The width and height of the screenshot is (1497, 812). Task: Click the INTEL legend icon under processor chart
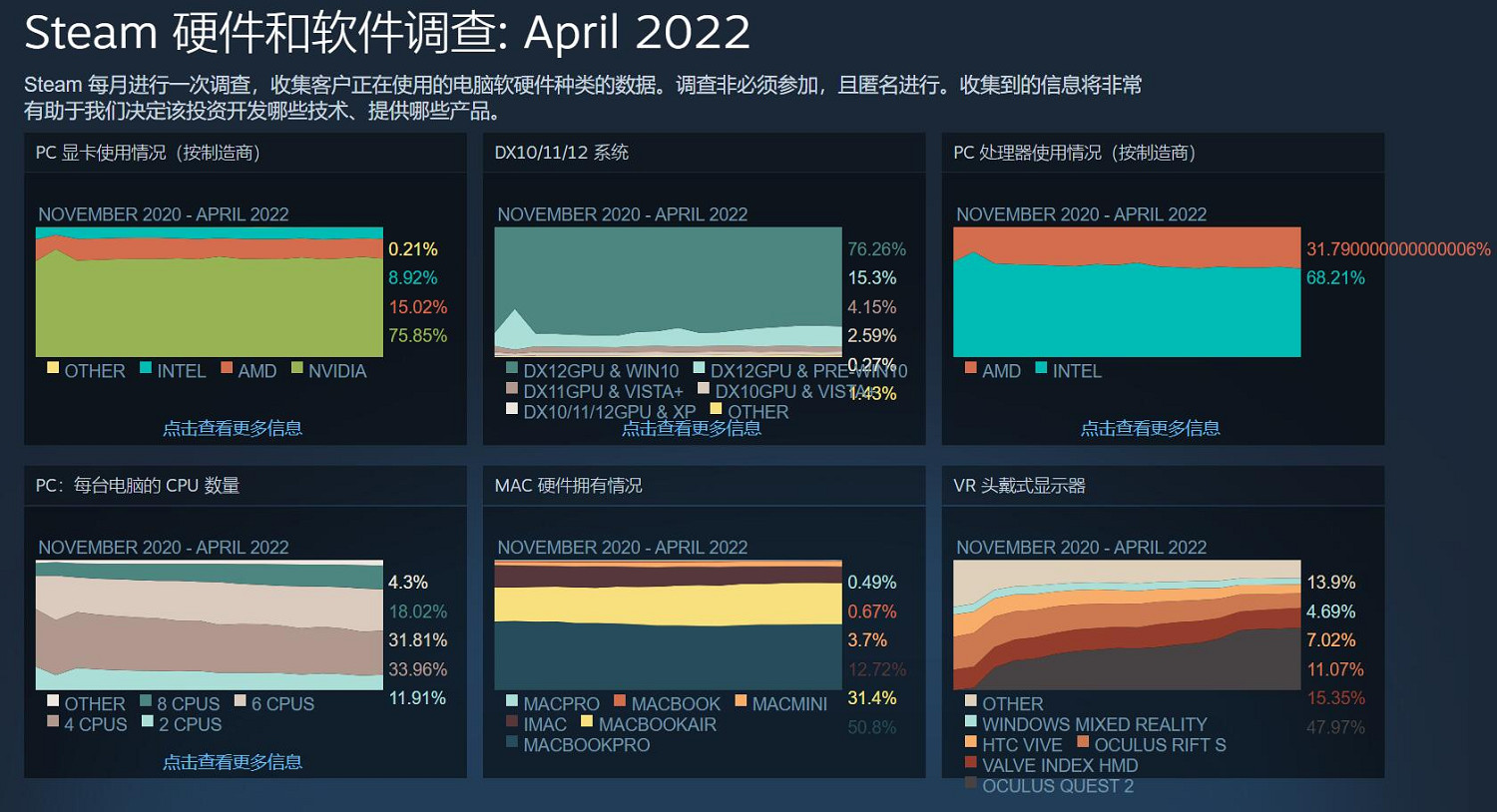tap(1039, 369)
